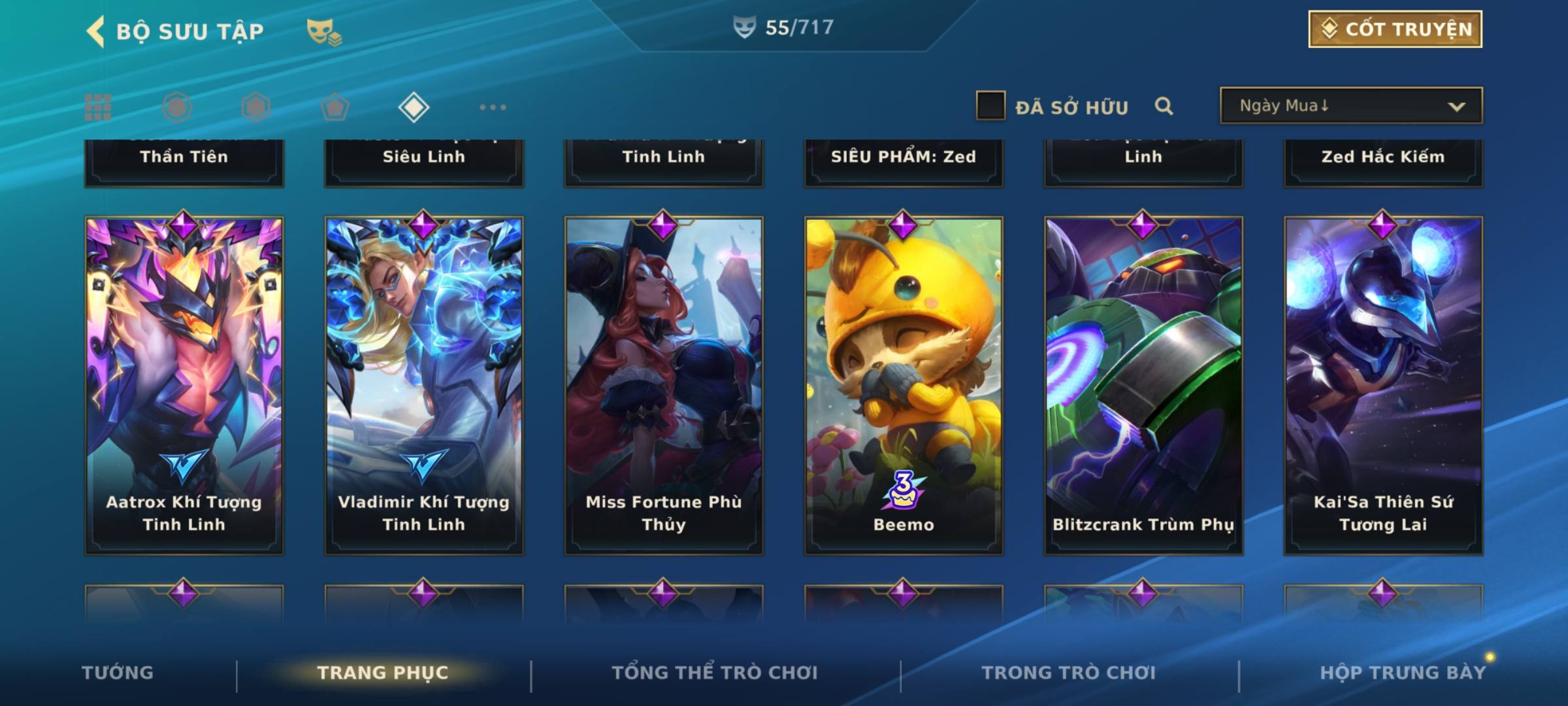The width and height of the screenshot is (1568, 706).
Task: Tick the Đã Sở Hữu checkbox
Action: 990,106
